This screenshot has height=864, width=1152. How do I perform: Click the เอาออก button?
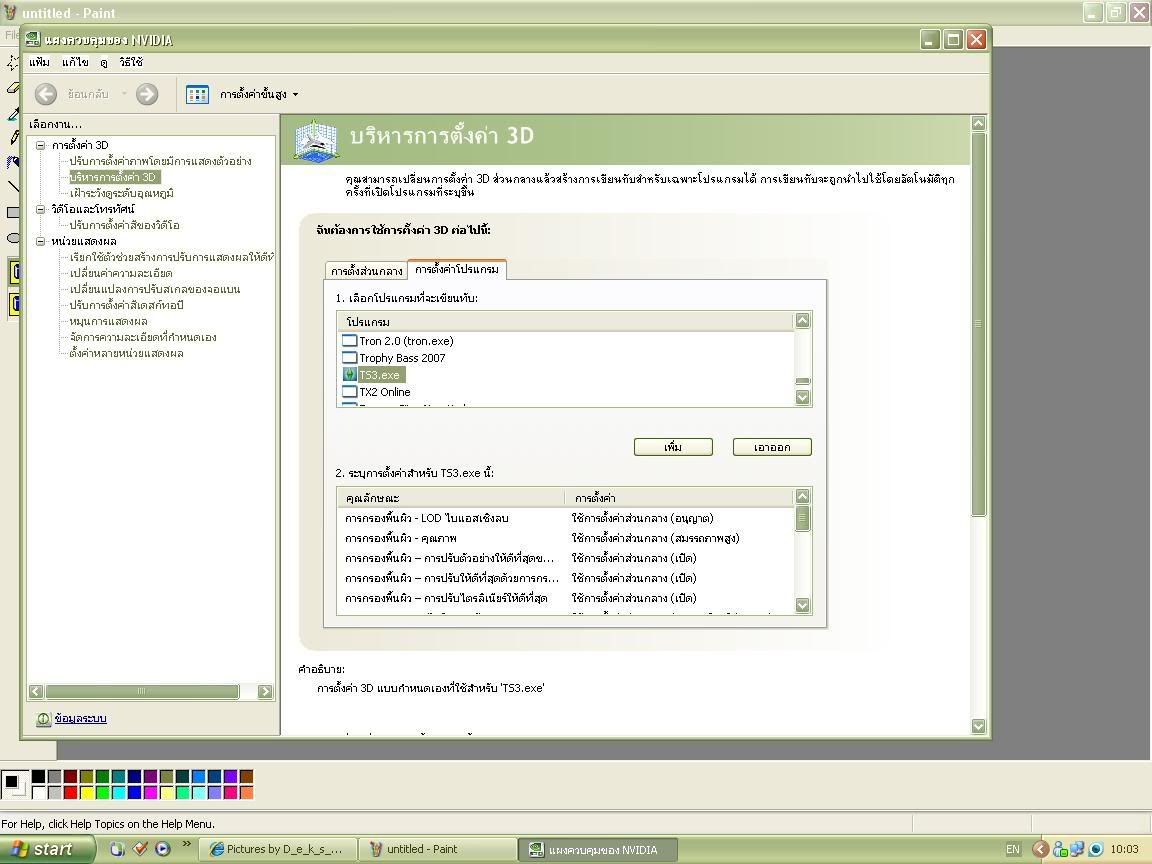772,447
